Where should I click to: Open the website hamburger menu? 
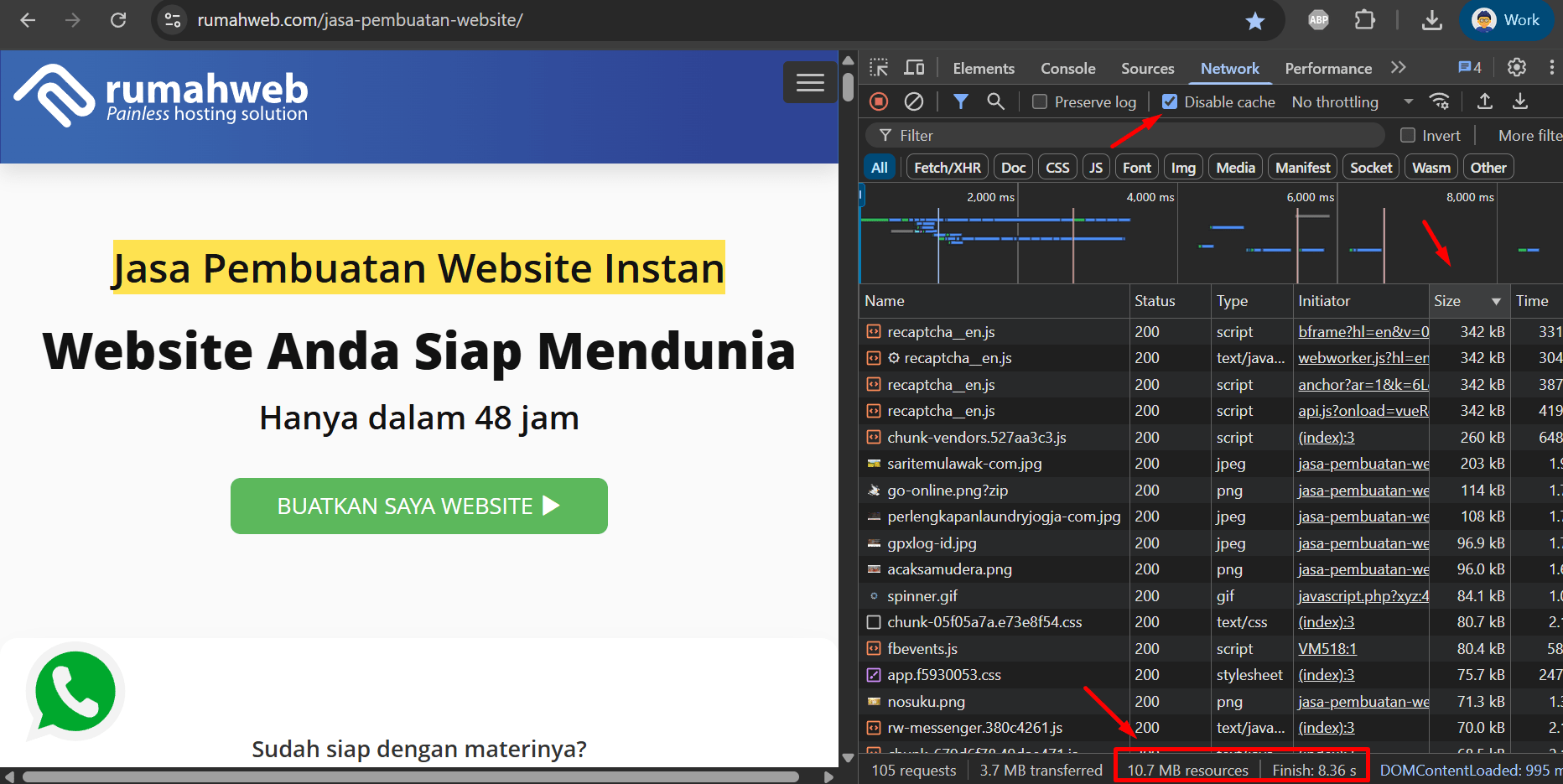(809, 82)
